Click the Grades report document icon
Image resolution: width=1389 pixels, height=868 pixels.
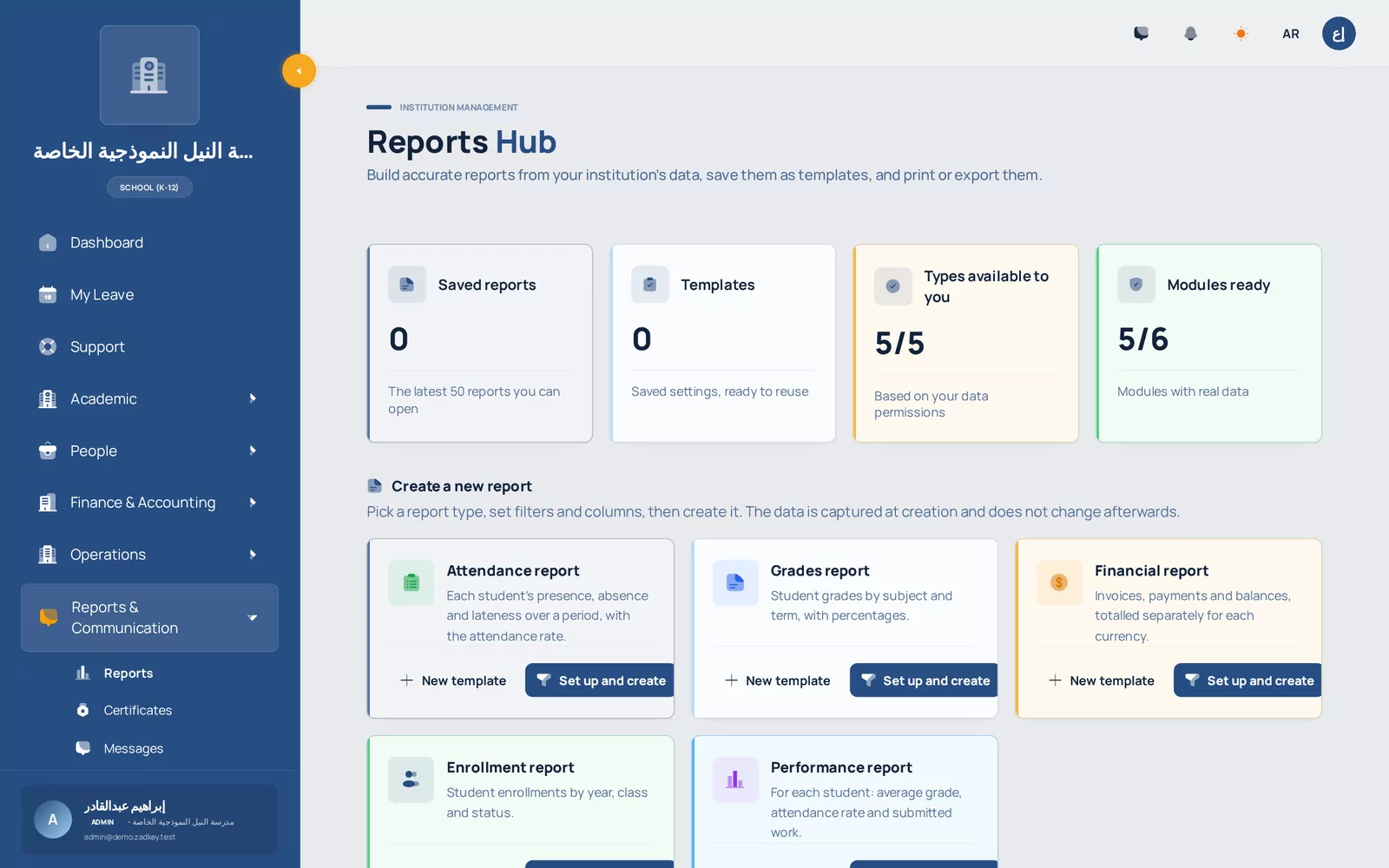point(735,583)
